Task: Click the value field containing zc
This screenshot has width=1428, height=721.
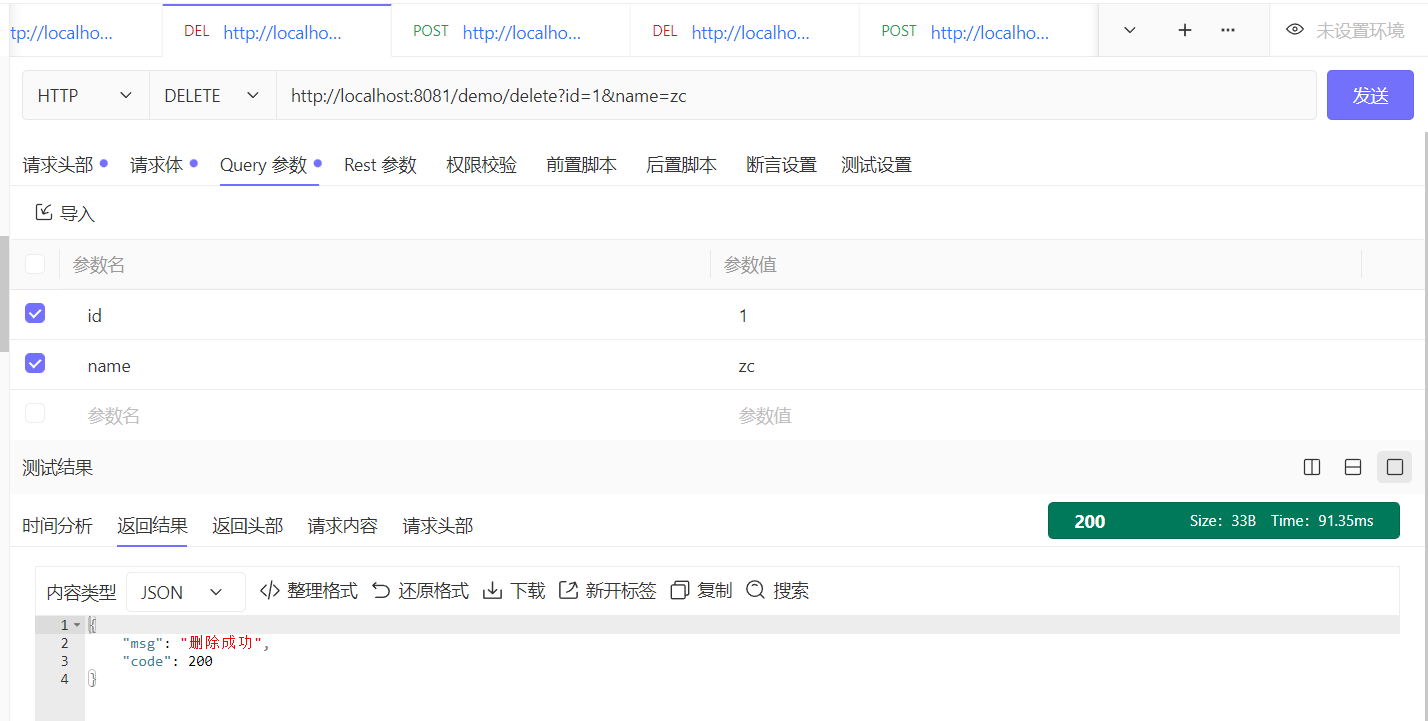Action: [1035, 365]
